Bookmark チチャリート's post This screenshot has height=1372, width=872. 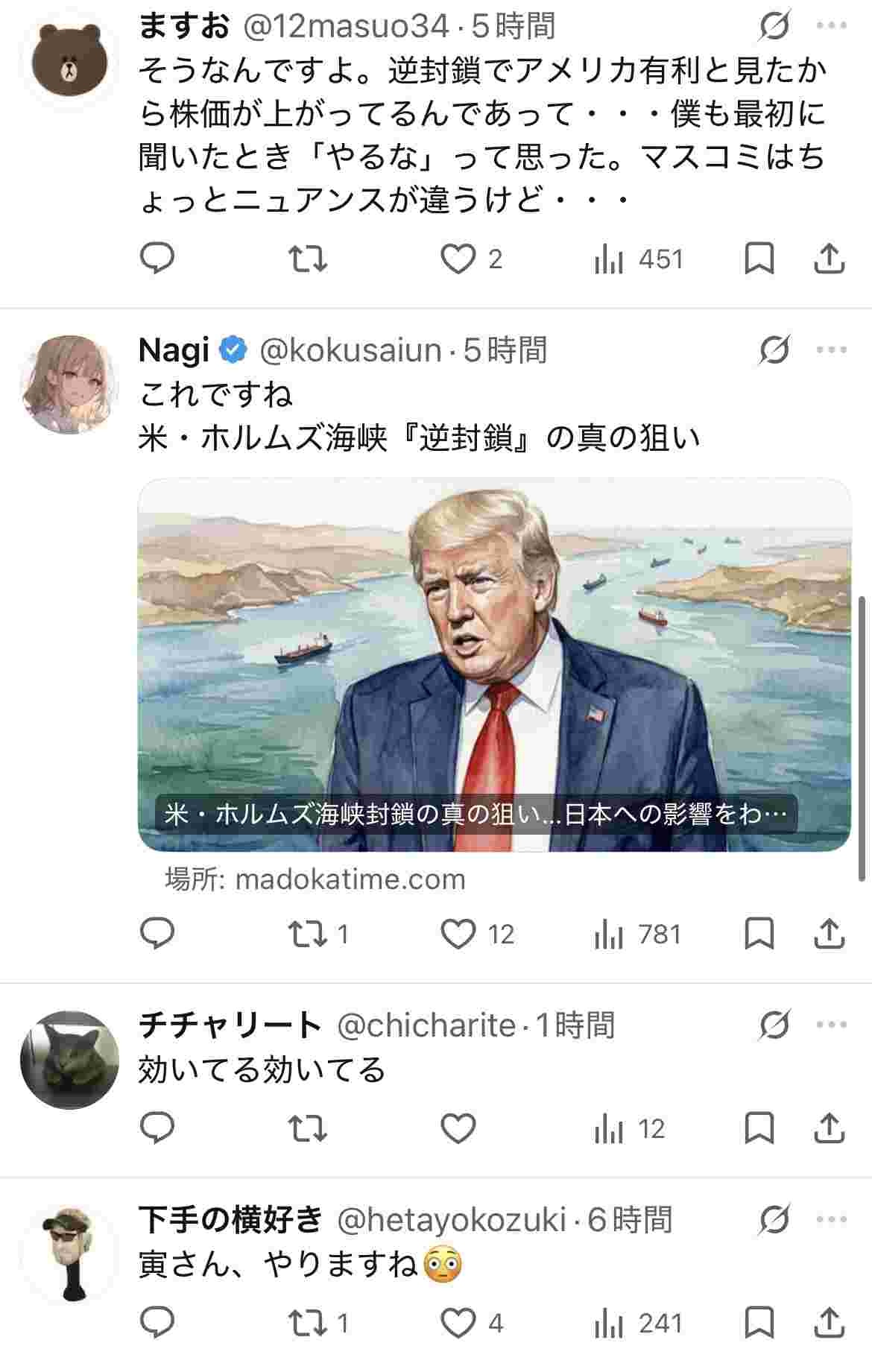pyautogui.click(x=759, y=1128)
